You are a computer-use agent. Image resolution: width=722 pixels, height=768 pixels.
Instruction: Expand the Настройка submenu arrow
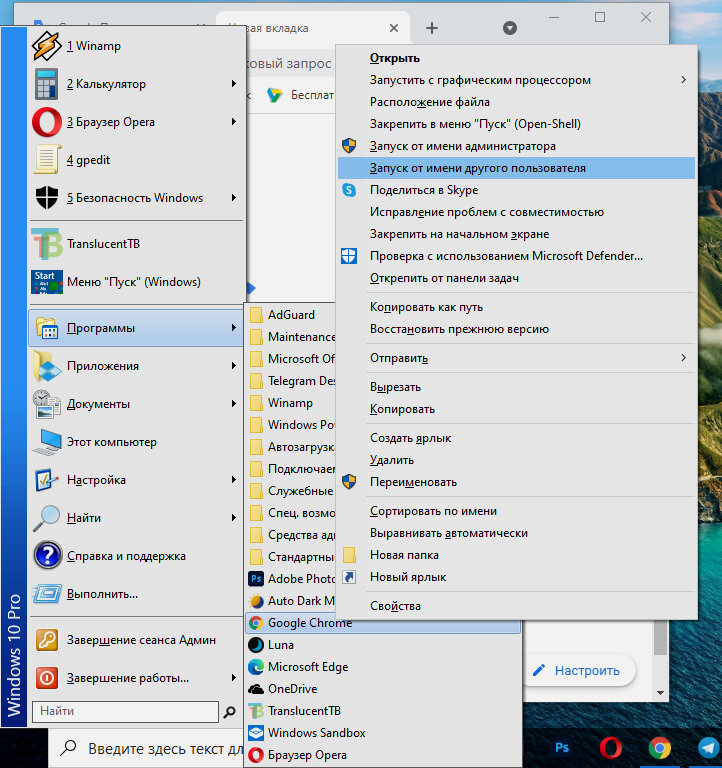click(x=234, y=480)
